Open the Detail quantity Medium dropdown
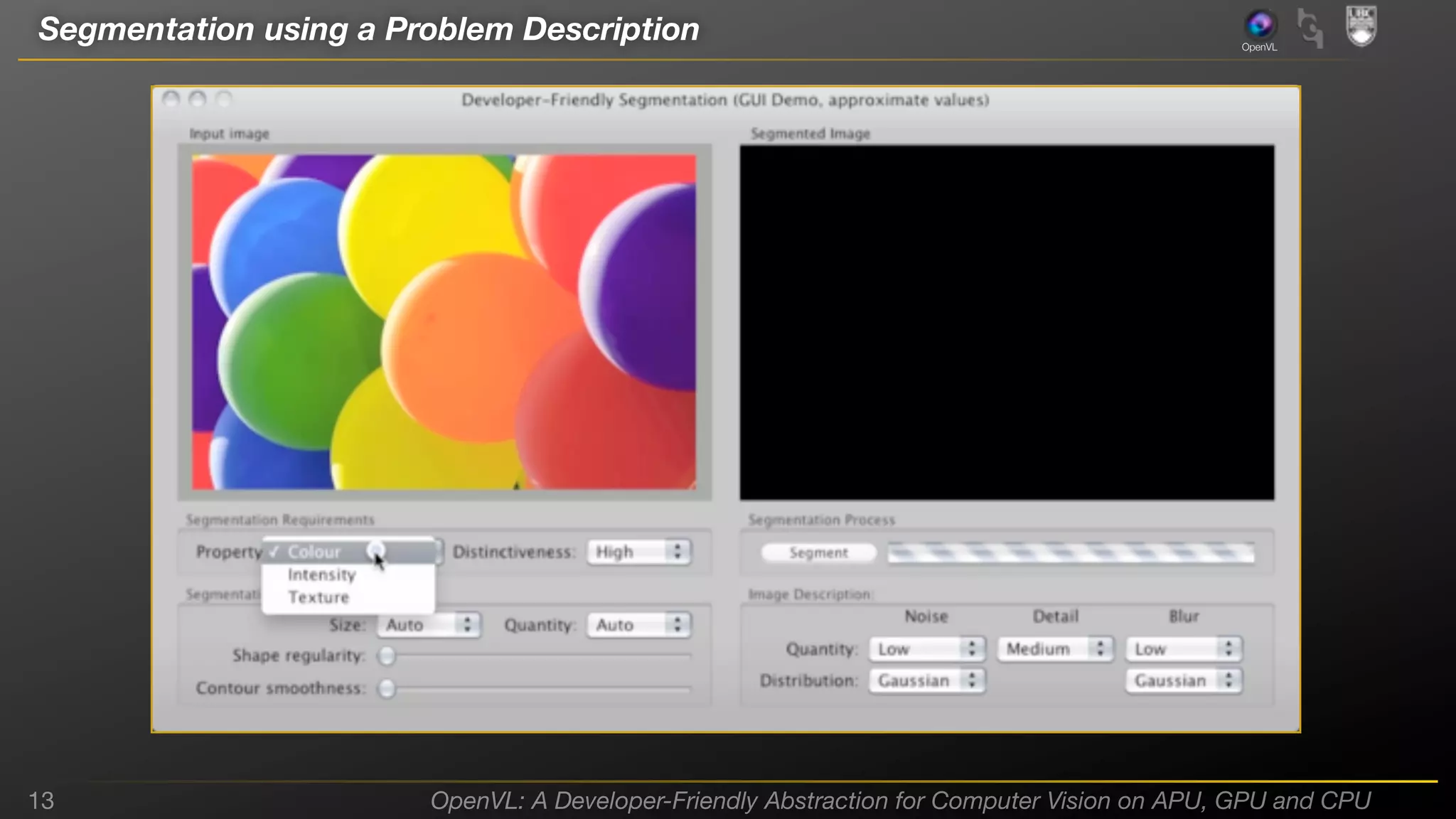Image resolution: width=1456 pixels, height=819 pixels. [x=1055, y=649]
